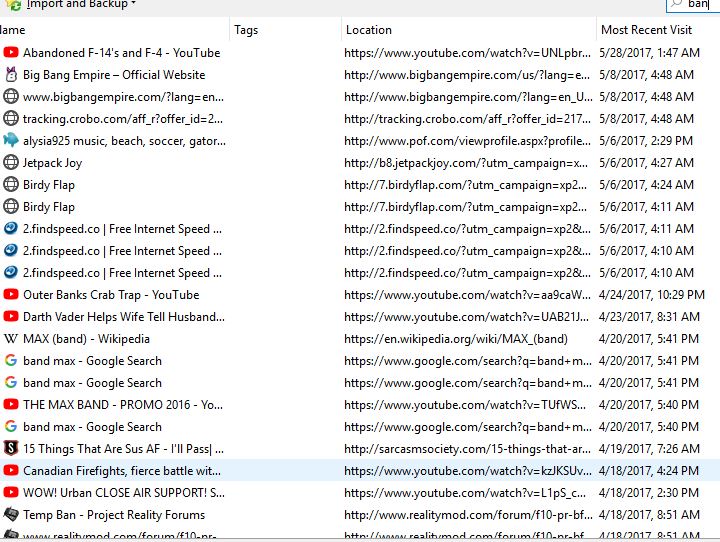Select the 'Jetpack Joy' entry name

coord(52,163)
